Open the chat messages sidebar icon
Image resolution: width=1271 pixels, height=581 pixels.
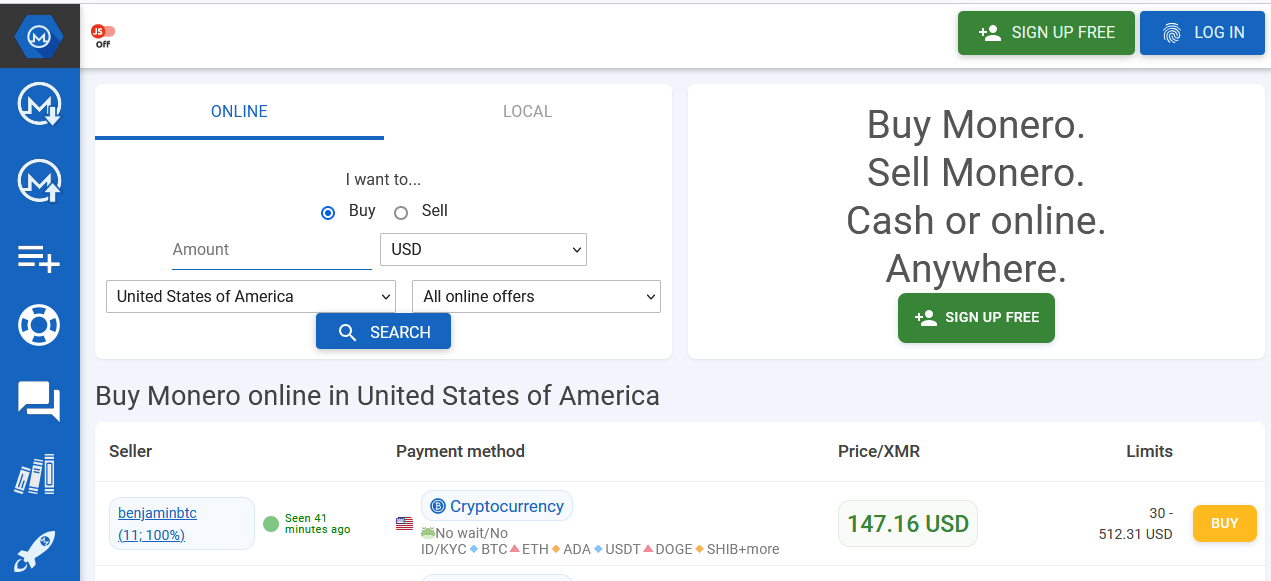coord(40,401)
